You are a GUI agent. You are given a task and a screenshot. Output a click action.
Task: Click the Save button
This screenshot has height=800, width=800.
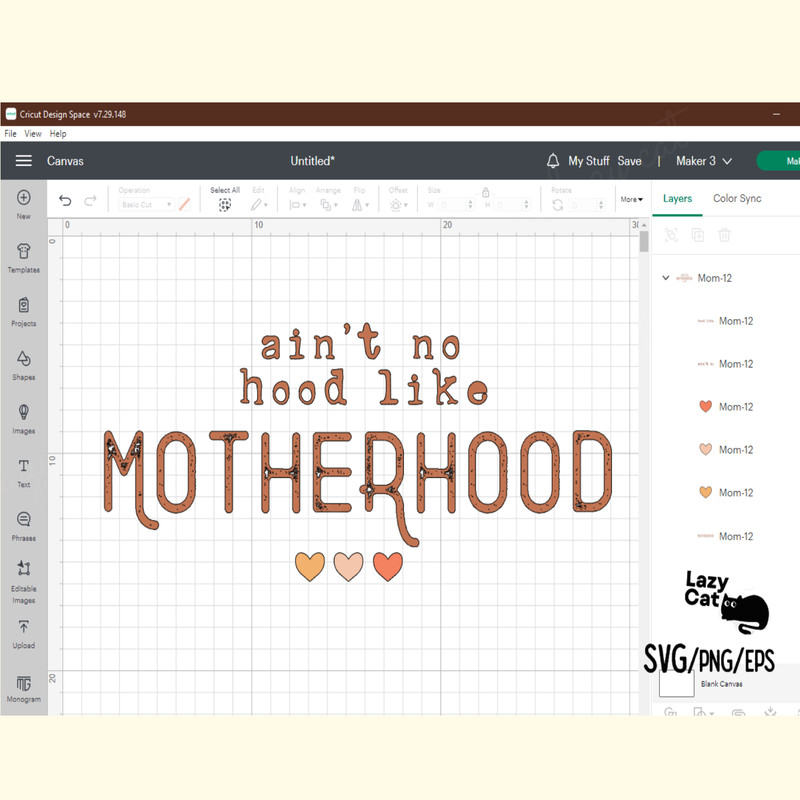[629, 161]
